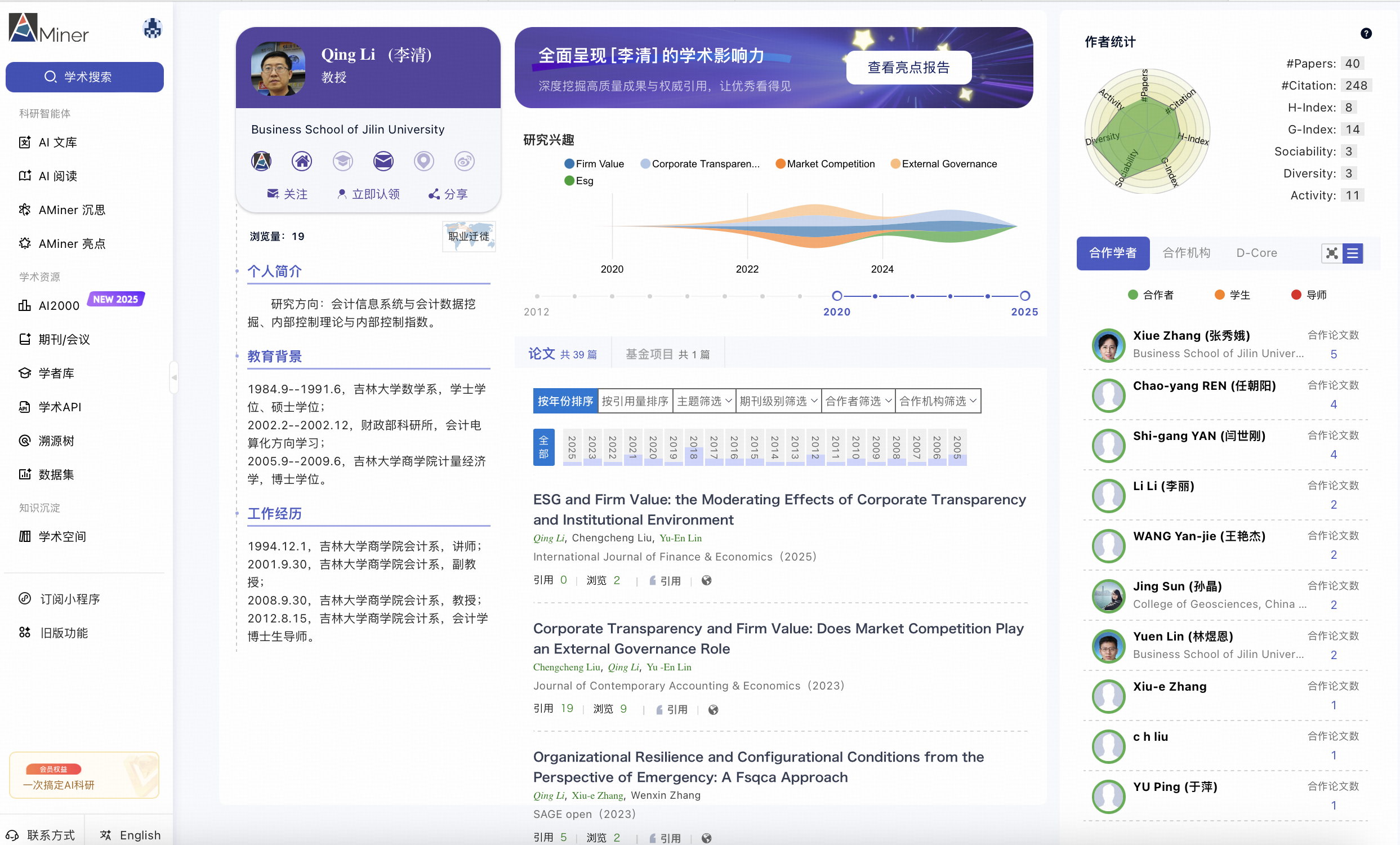Click globe icon under ESG and Firm Value paper
This screenshot has height=845, width=1400.
(706, 580)
